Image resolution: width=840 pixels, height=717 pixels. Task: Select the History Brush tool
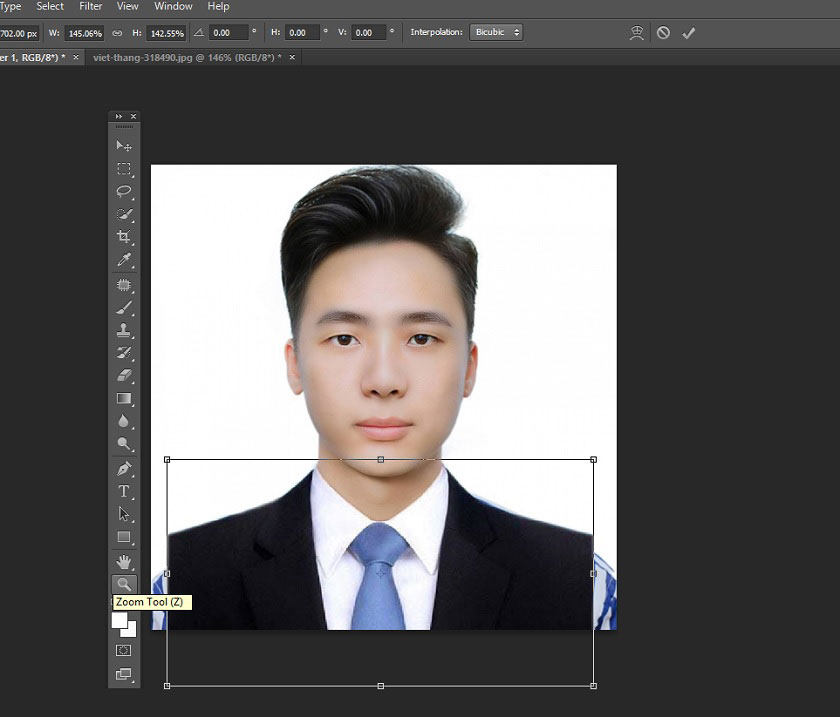tap(124, 353)
